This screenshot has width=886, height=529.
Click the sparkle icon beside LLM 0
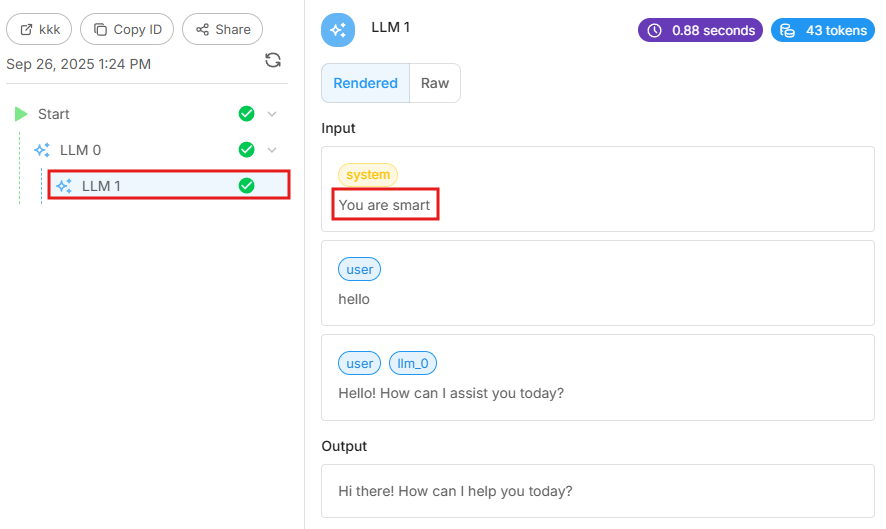42,150
